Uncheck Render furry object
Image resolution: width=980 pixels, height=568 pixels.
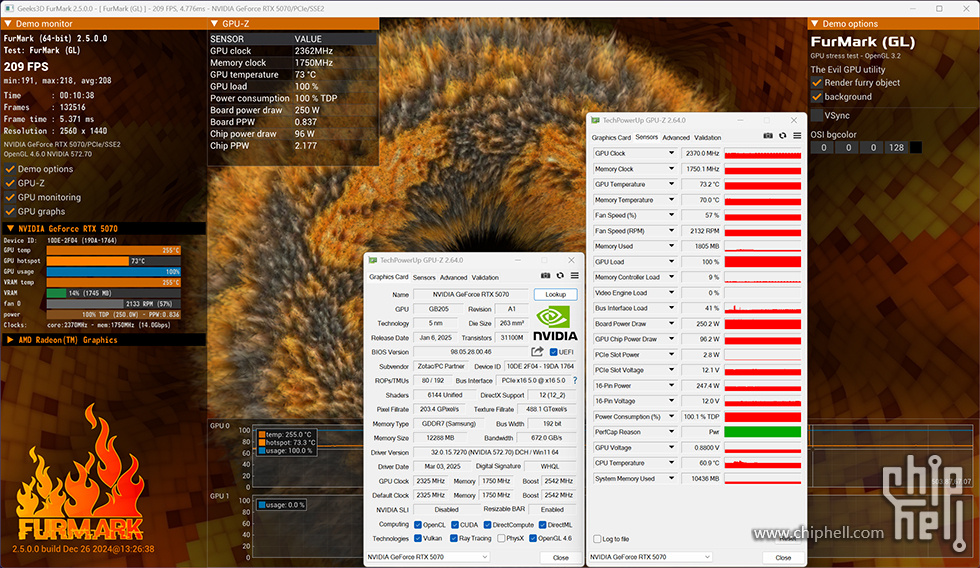(x=816, y=82)
